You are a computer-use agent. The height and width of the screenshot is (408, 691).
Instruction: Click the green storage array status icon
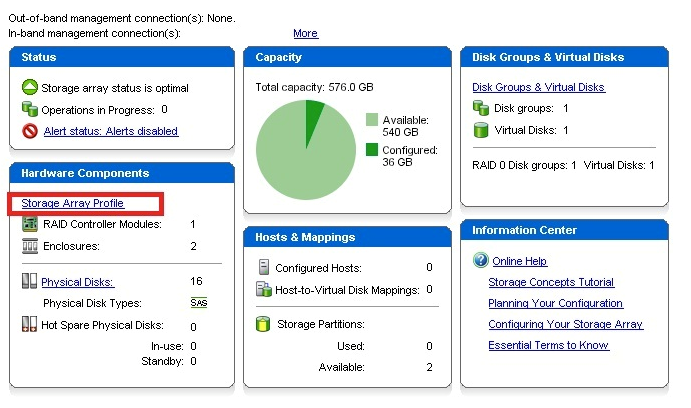coord(30,88)
